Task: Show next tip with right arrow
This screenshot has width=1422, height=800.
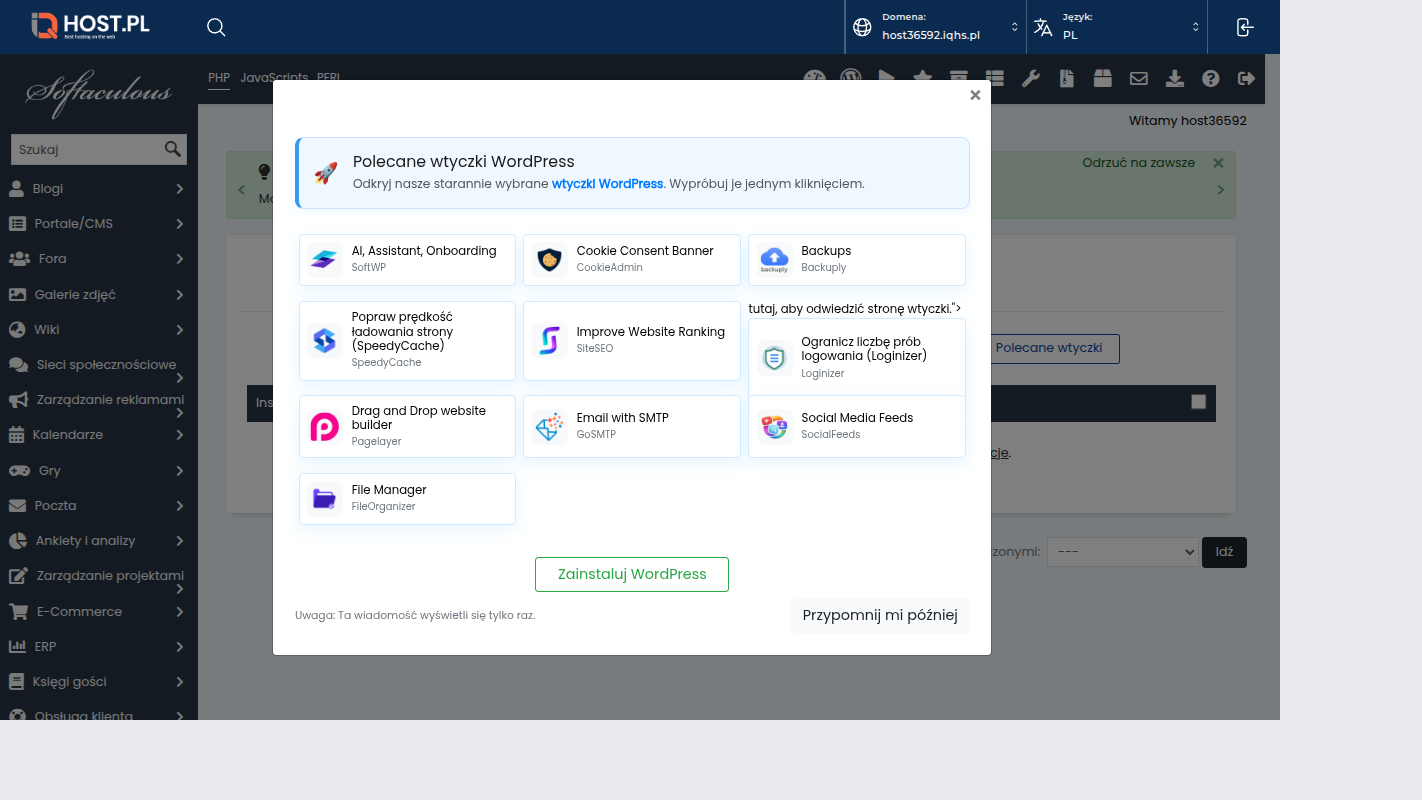Action: 1220,190
